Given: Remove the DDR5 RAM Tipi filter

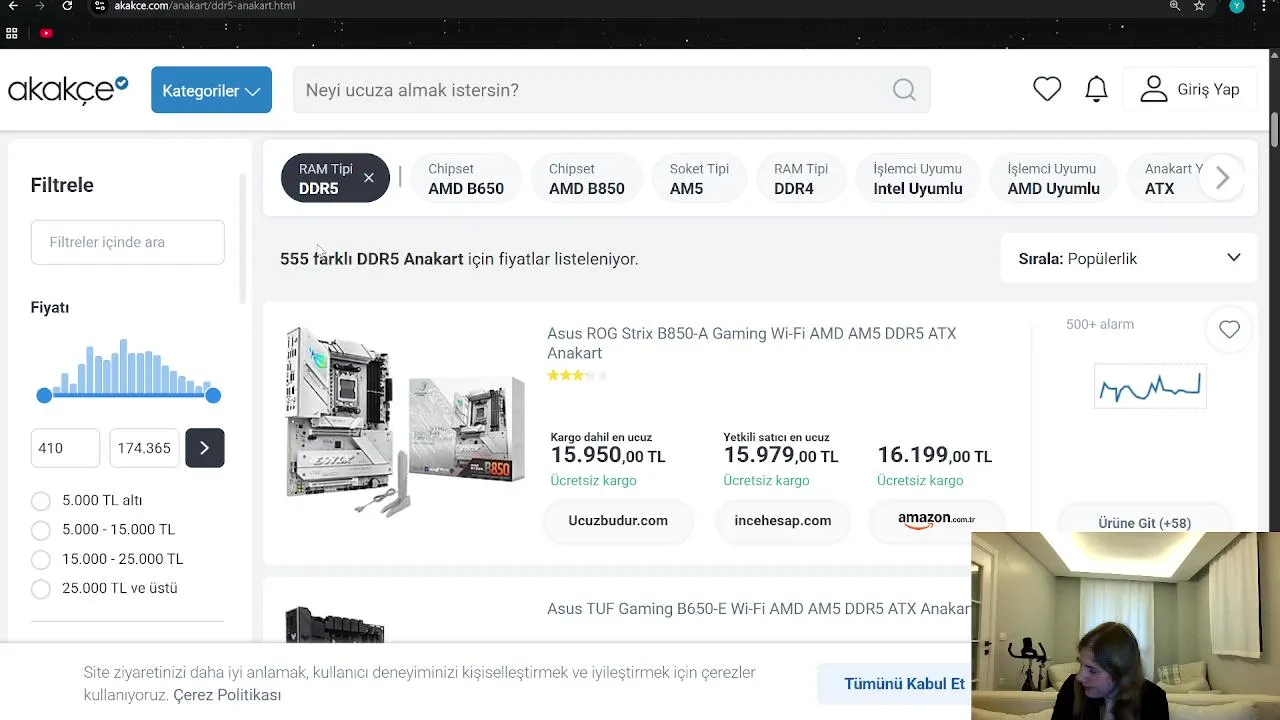Looking at the screenshot, I should tap(368, 178).
